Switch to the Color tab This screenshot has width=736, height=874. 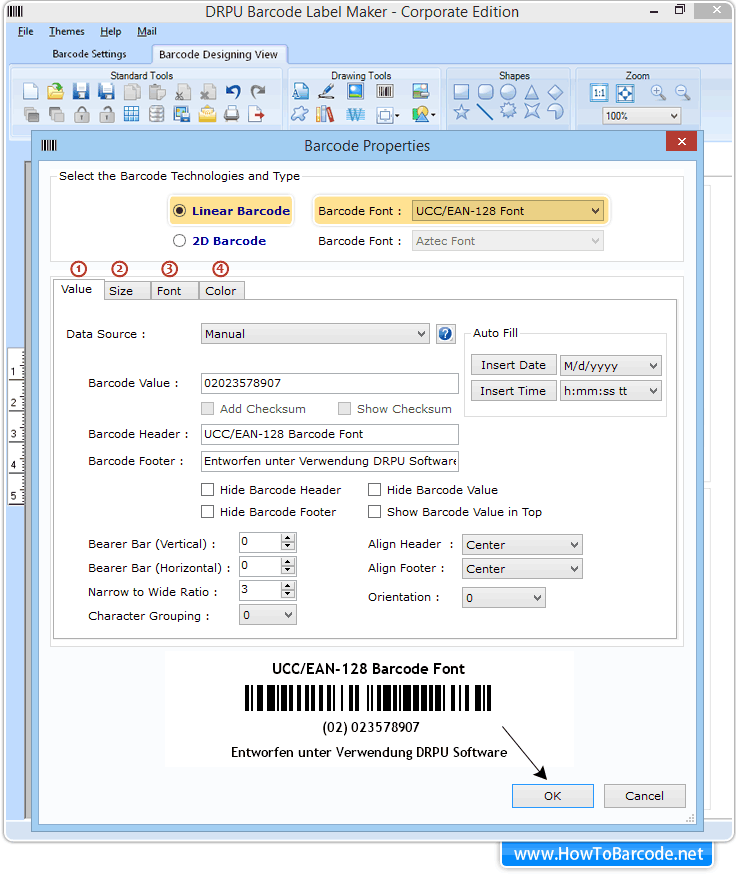tap(221, 291)
